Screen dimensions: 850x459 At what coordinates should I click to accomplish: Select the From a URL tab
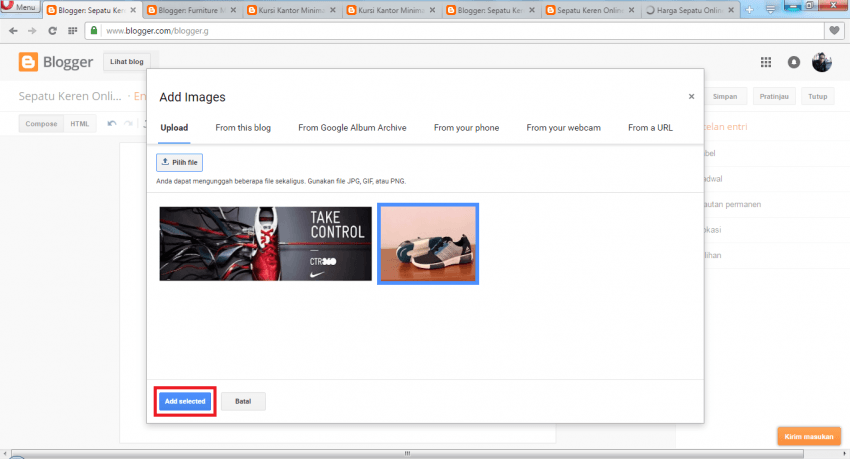coord(650,128)
